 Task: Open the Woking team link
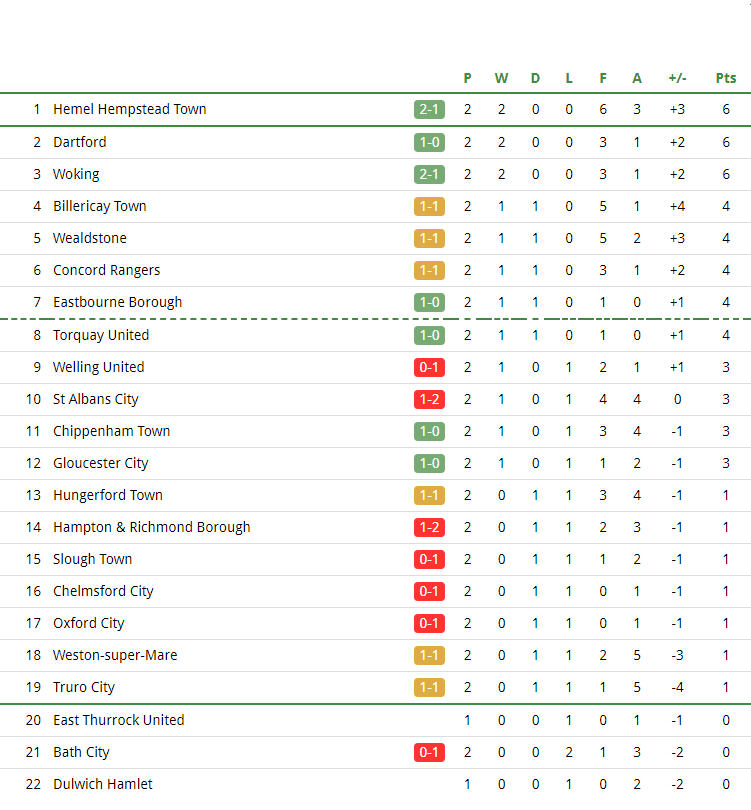tap(76, 175)
